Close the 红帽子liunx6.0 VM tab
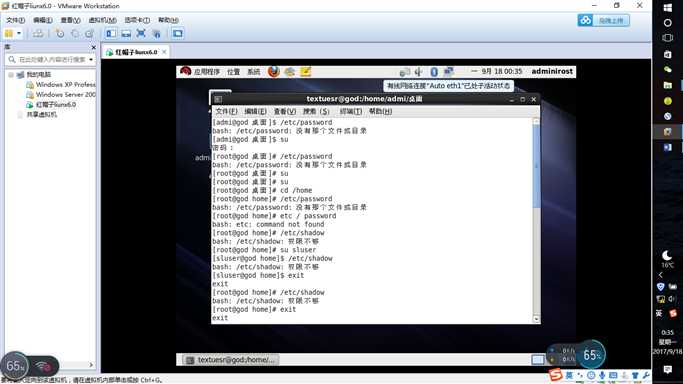The image size is (683, 384). click(164, 52)
